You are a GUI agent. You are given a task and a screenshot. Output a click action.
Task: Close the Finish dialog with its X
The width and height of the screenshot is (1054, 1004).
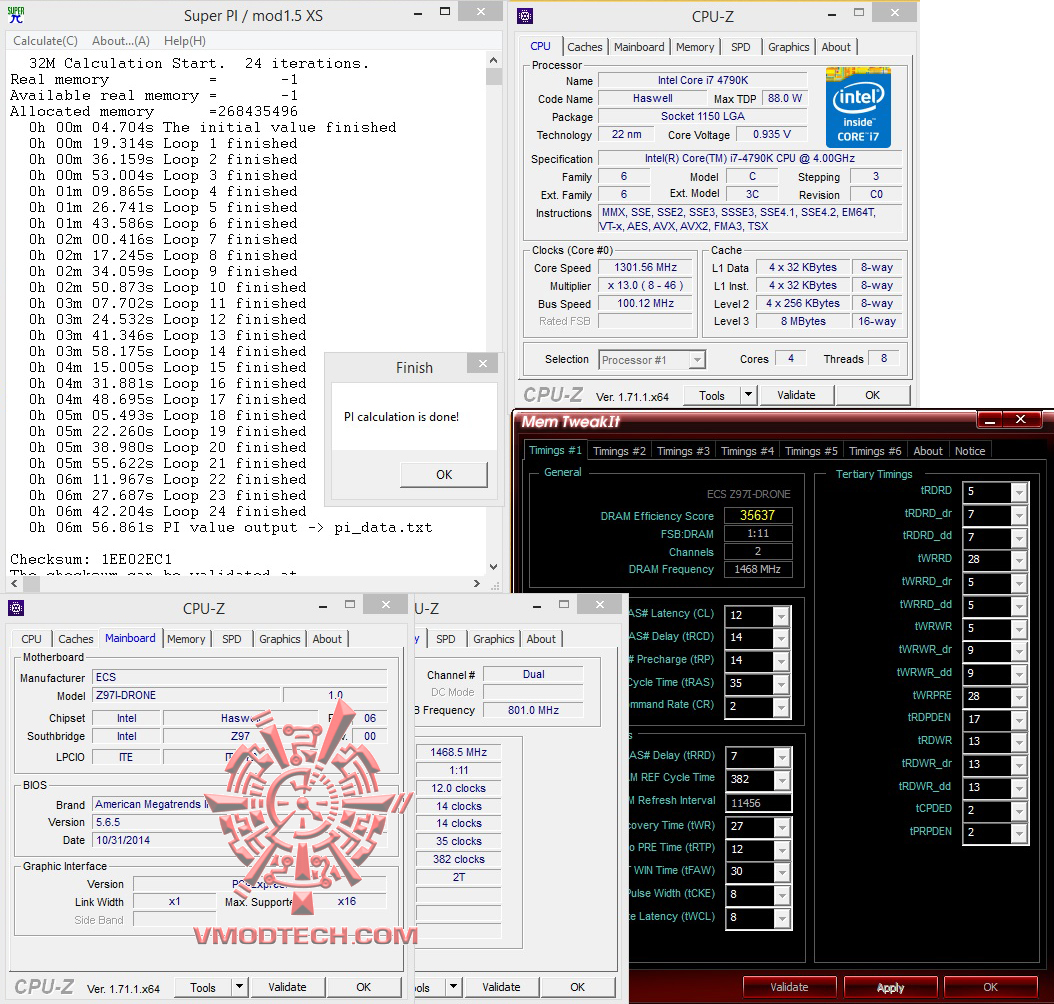tap(483, 364)
